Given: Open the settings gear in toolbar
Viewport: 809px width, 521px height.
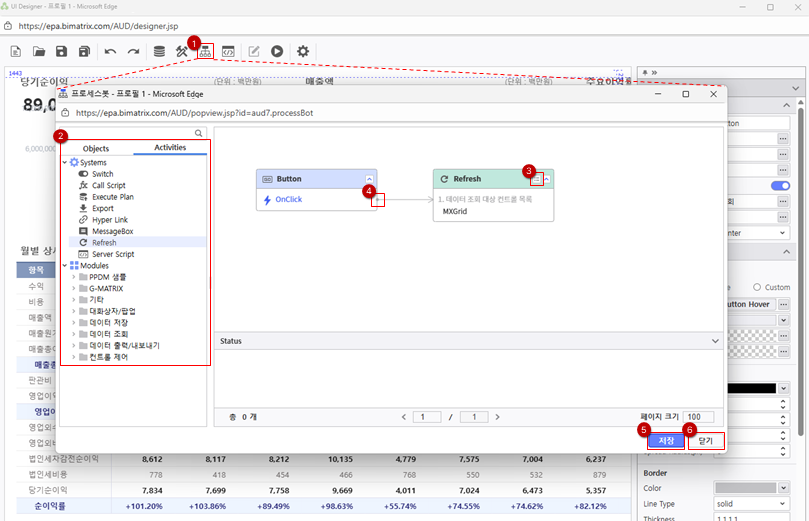Looking at the screenshot, I should (x=302, y=51).
